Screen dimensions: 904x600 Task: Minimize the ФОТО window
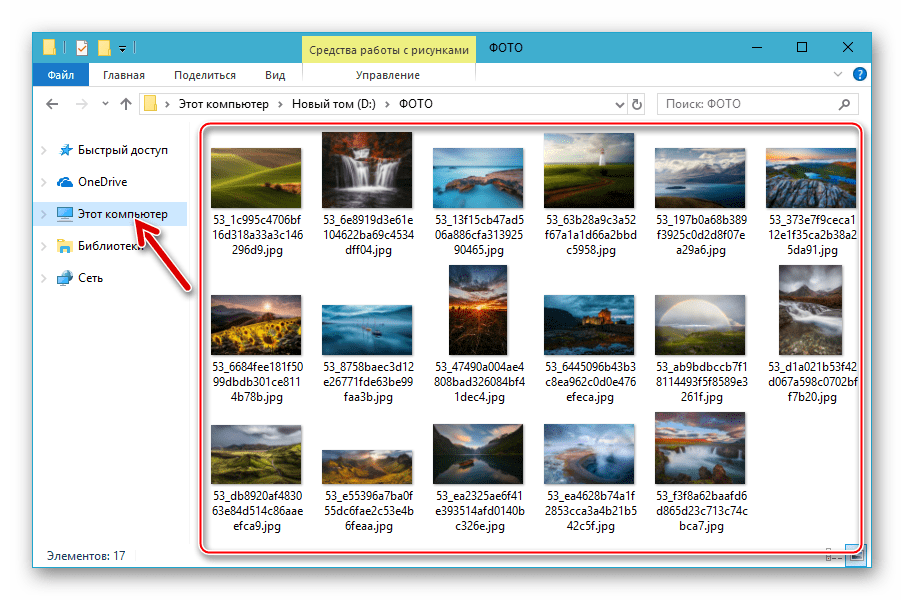(x=757, y=47)
